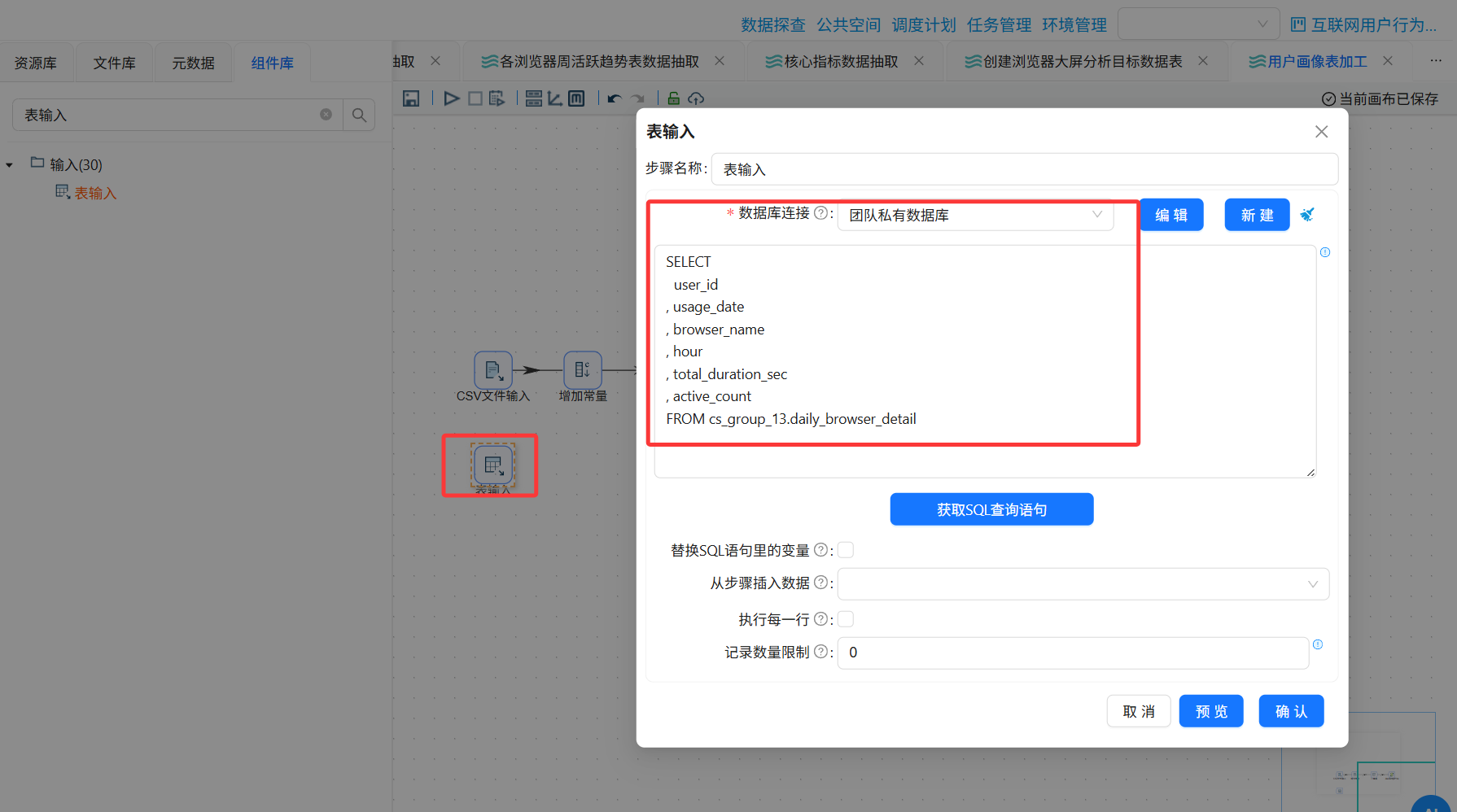
Task: Click the 编辑 button
Action: (x=1171, y=215)
